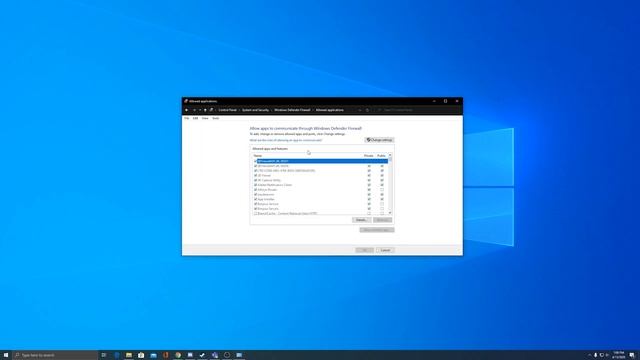Click the shield icon on Change settings
640x360 pixels.
click(368, 140)
